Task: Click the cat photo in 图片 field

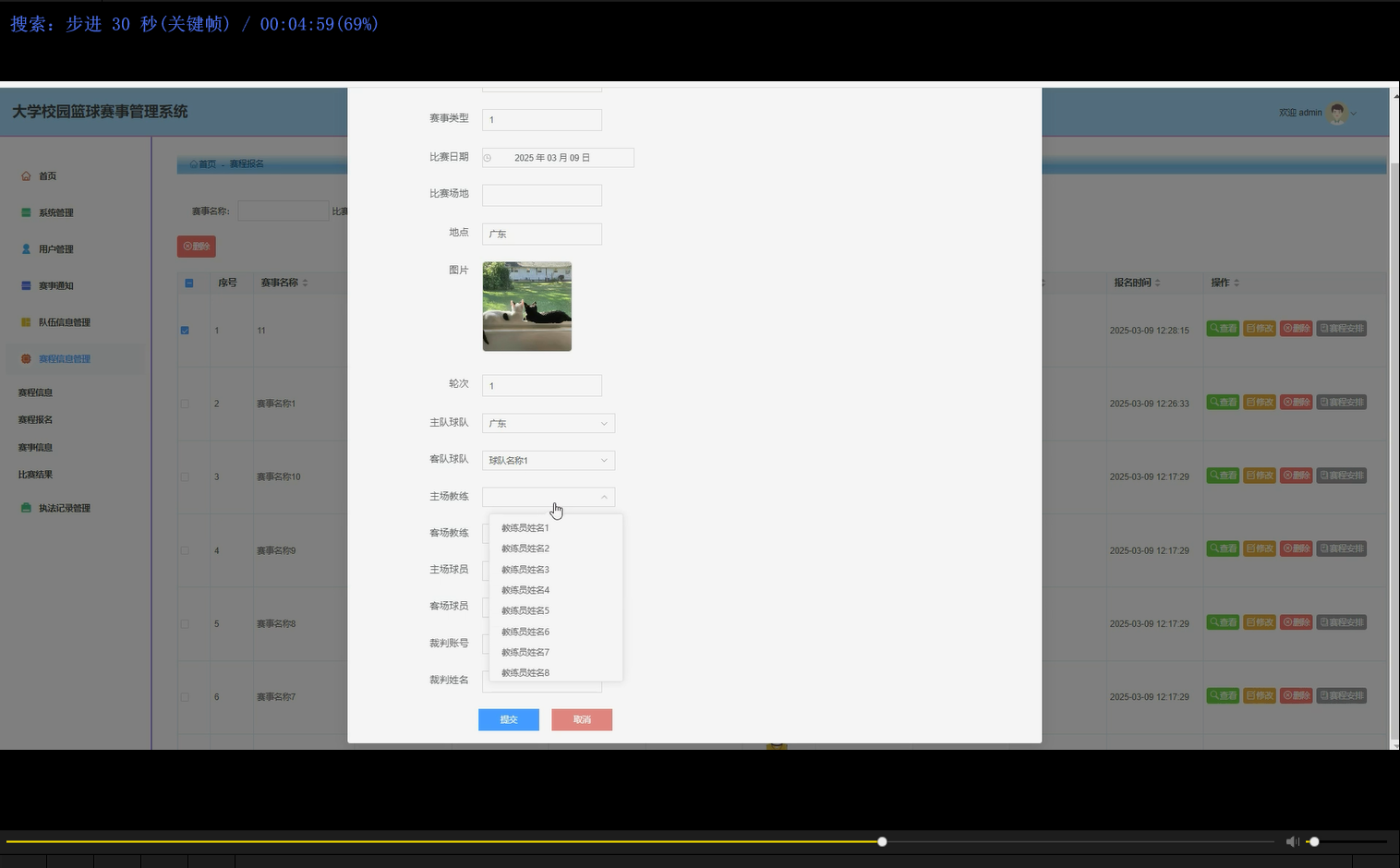Action: coord(527,307)
